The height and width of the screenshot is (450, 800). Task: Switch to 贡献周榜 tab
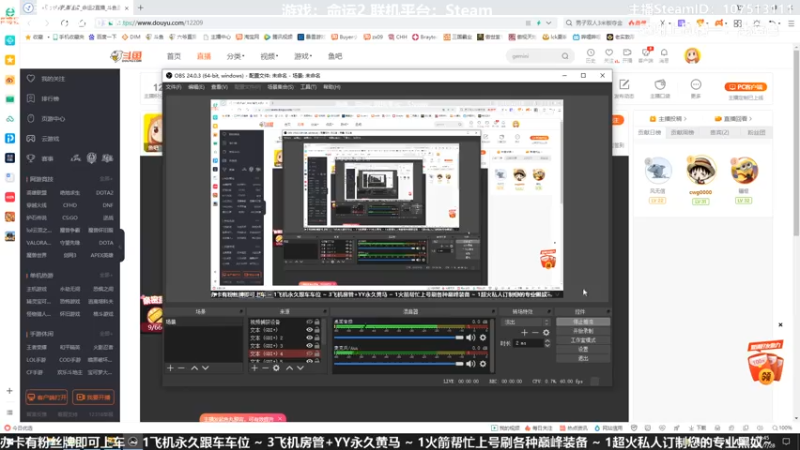[x=682, y=133]
